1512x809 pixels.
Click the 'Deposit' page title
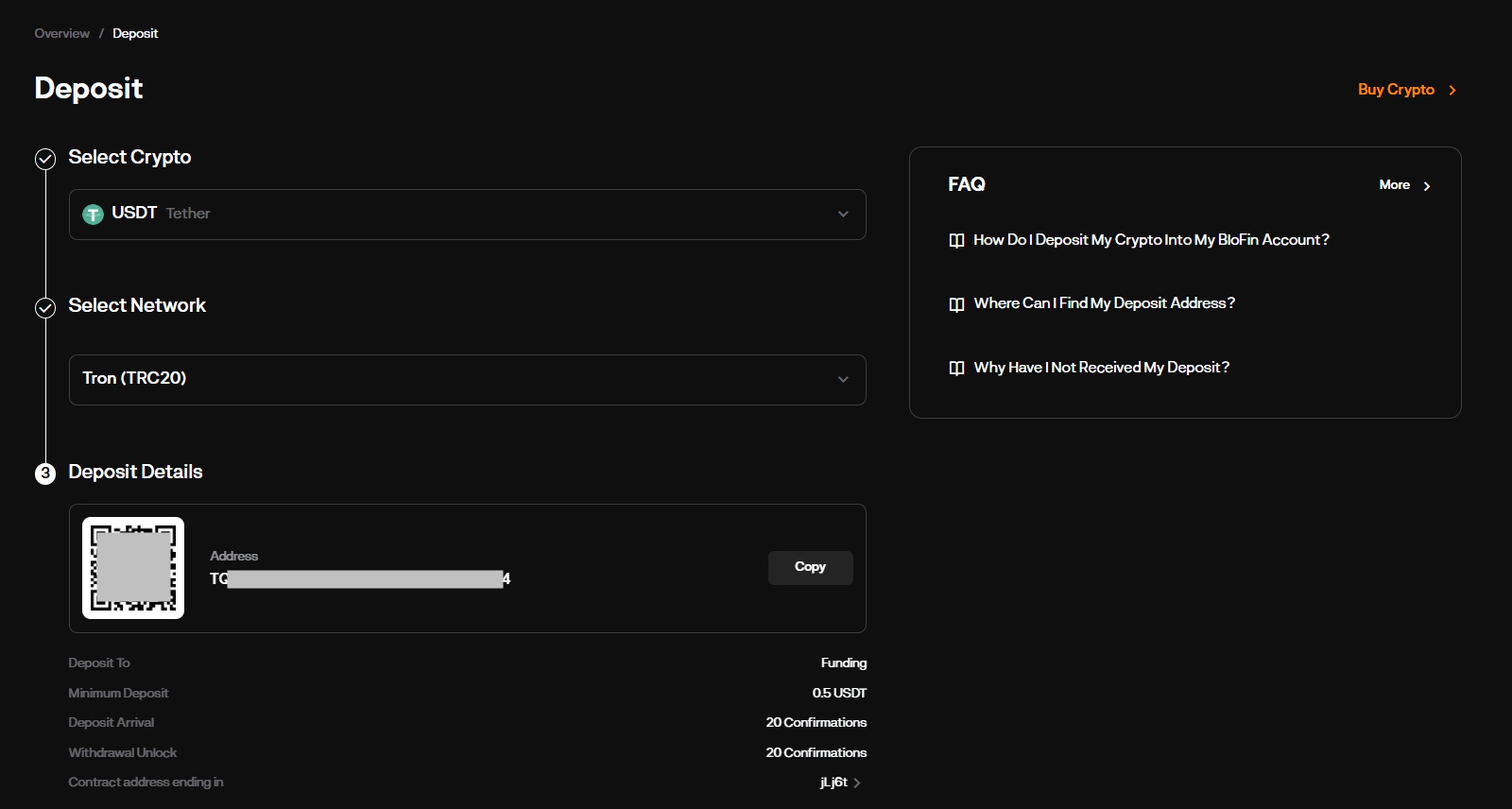tap(89, 89)
